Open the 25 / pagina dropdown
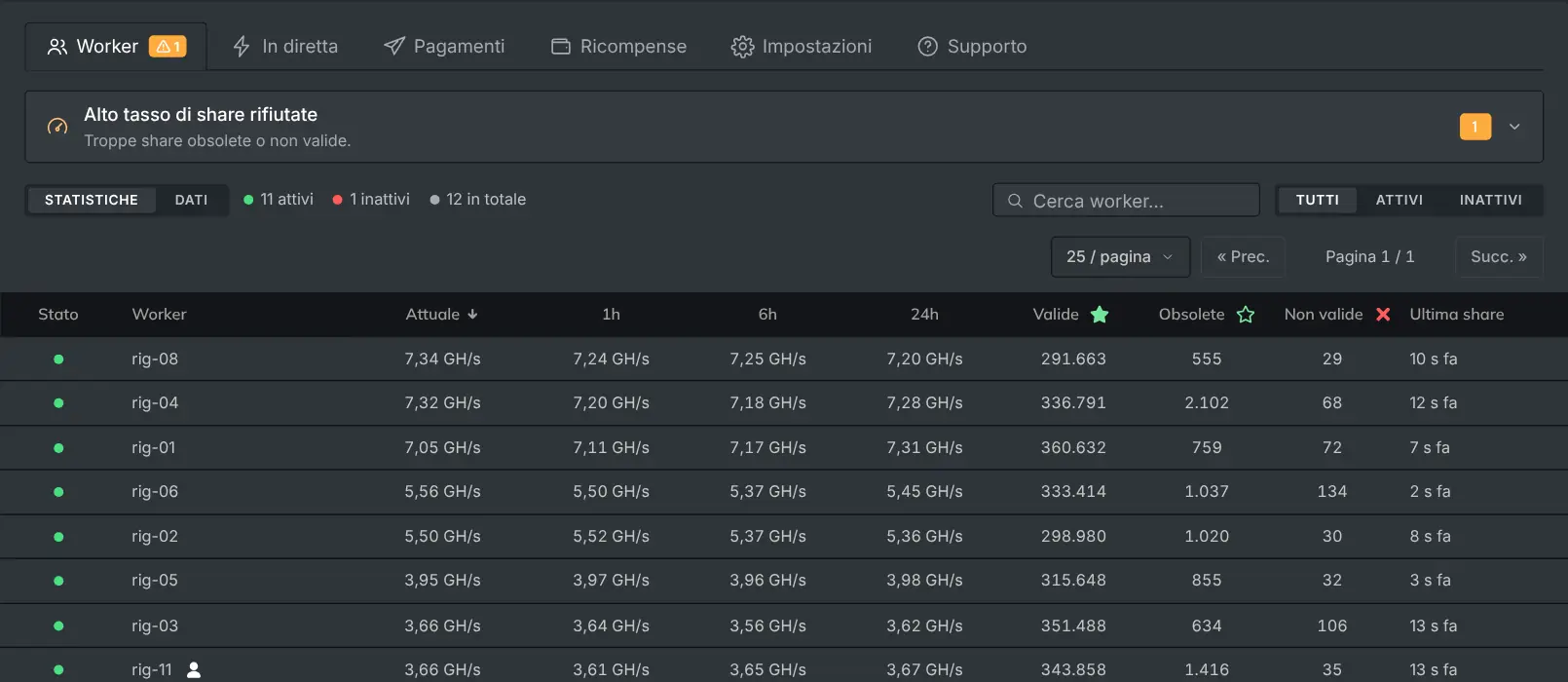This screenshot has height=682, width=1568. click(1121, 257)
